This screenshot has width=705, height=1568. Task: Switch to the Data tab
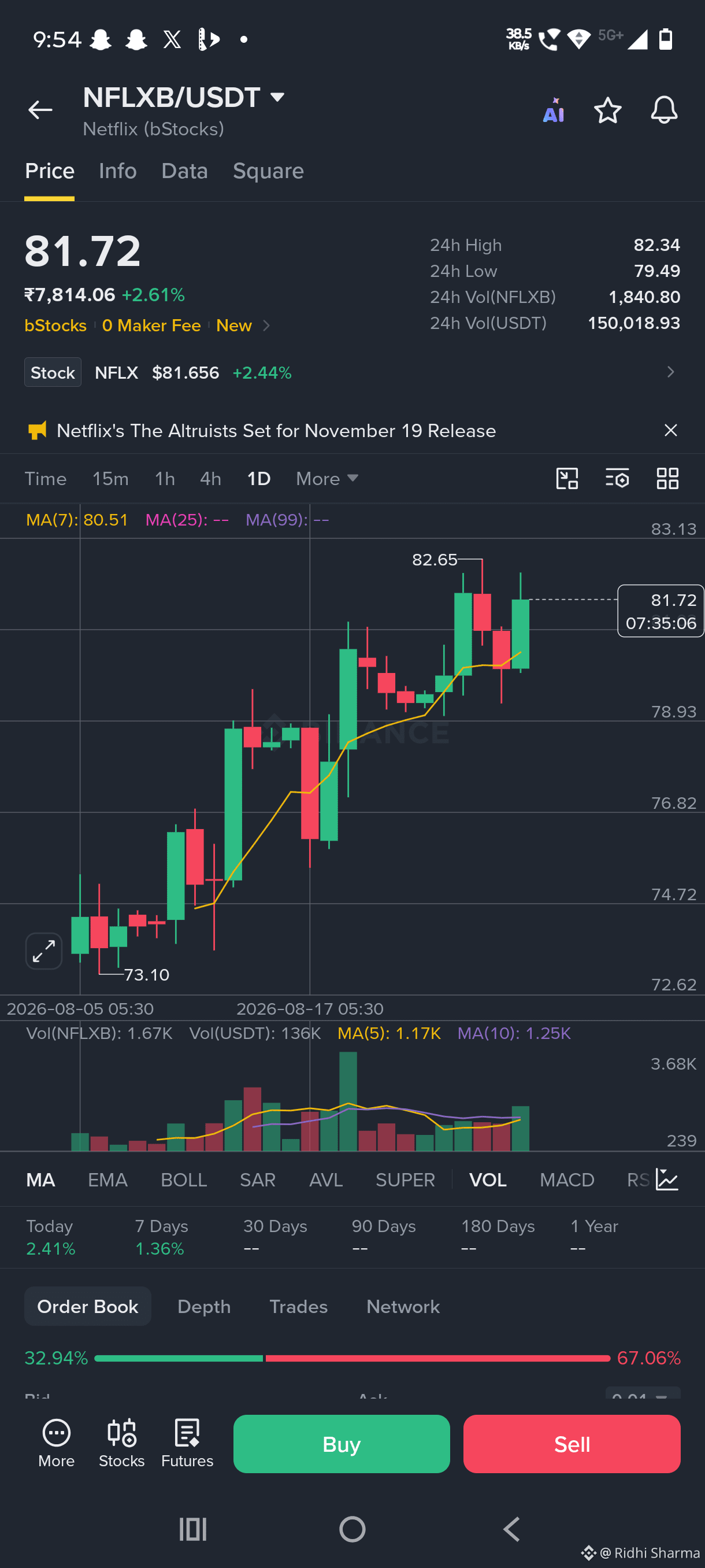pyautogui.click(x=184, y=171)
